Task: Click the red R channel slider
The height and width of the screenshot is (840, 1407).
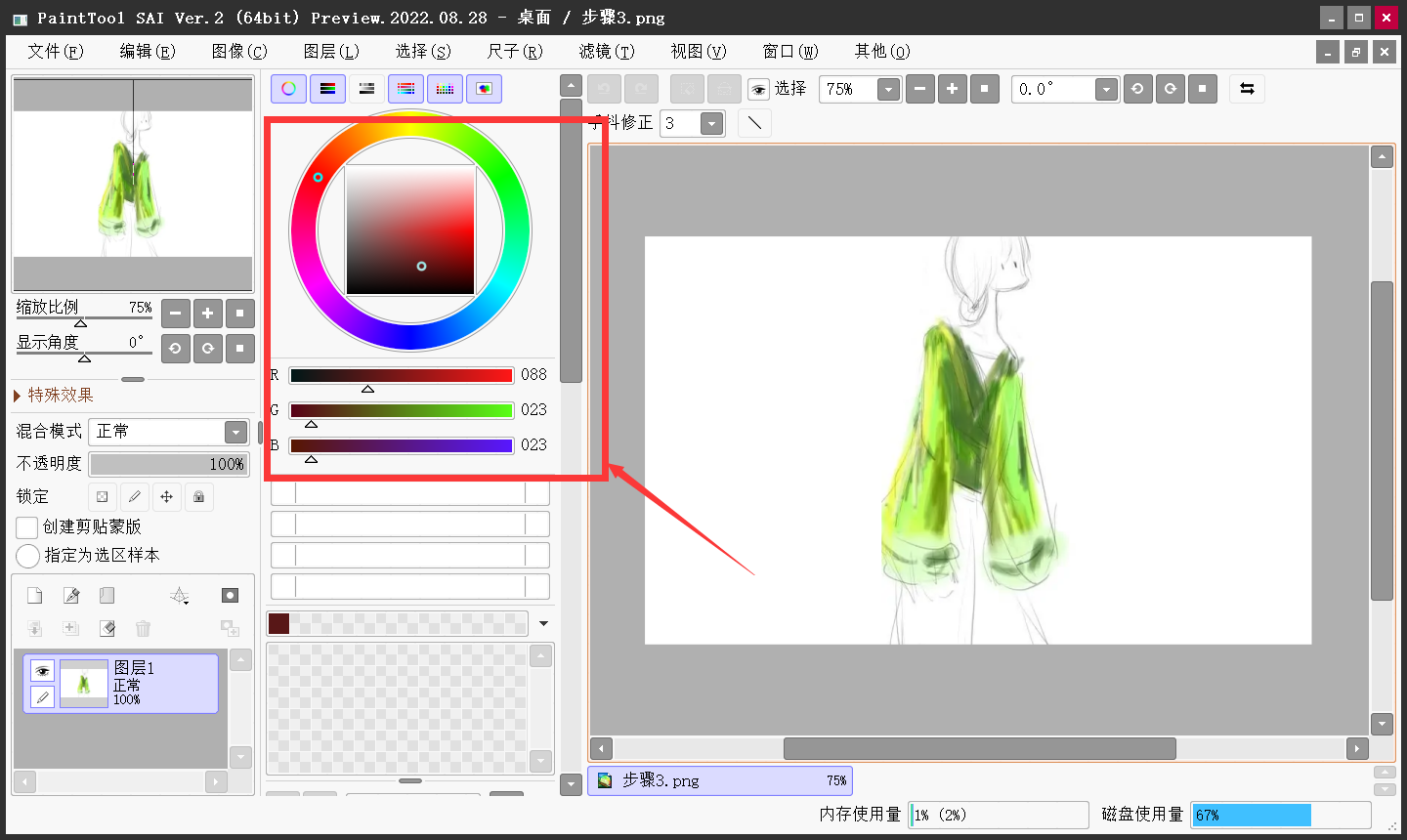Action: (401, 376)
